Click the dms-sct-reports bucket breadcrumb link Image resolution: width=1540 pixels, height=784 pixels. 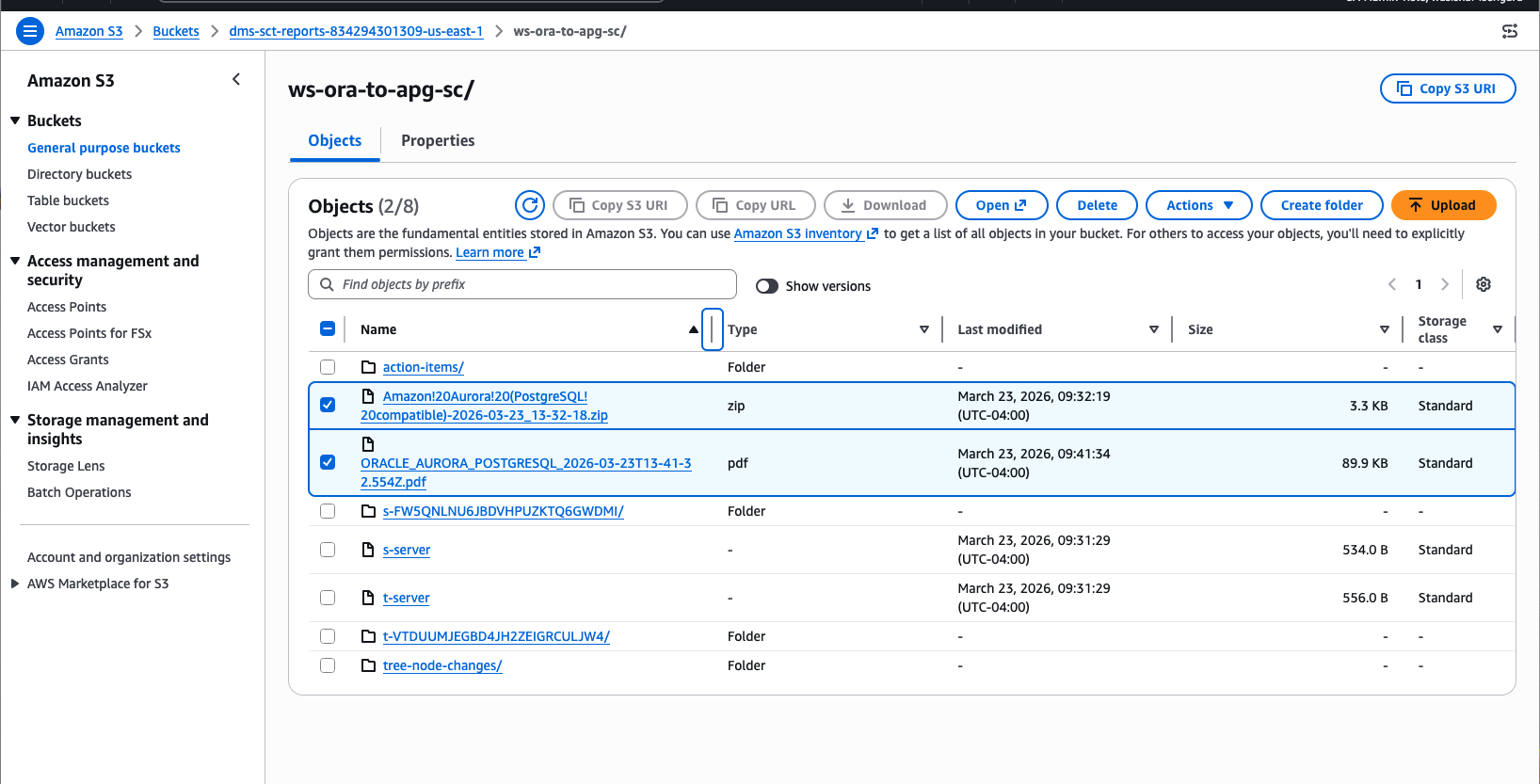pyautogui.click(x=356, y=31)
